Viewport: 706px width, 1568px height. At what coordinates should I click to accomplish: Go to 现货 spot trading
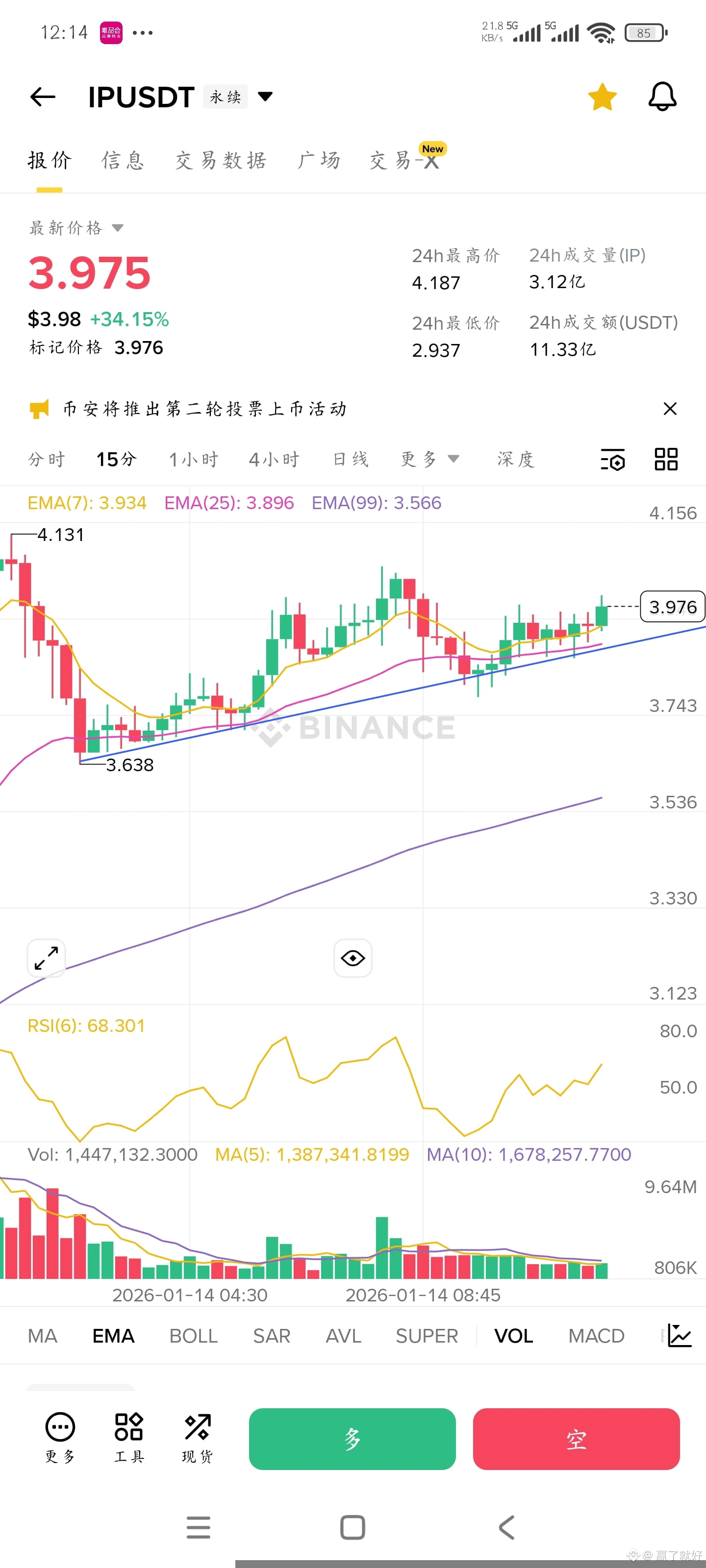click(x=198, y=1438)
